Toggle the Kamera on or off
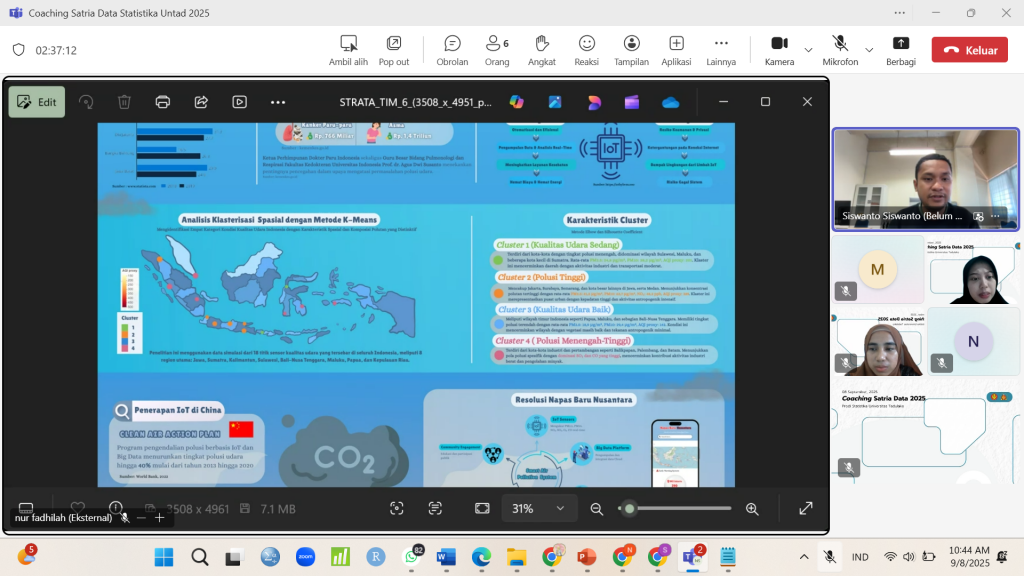The width and height of the screenshot is (1024, 576). tap(779, 49)
